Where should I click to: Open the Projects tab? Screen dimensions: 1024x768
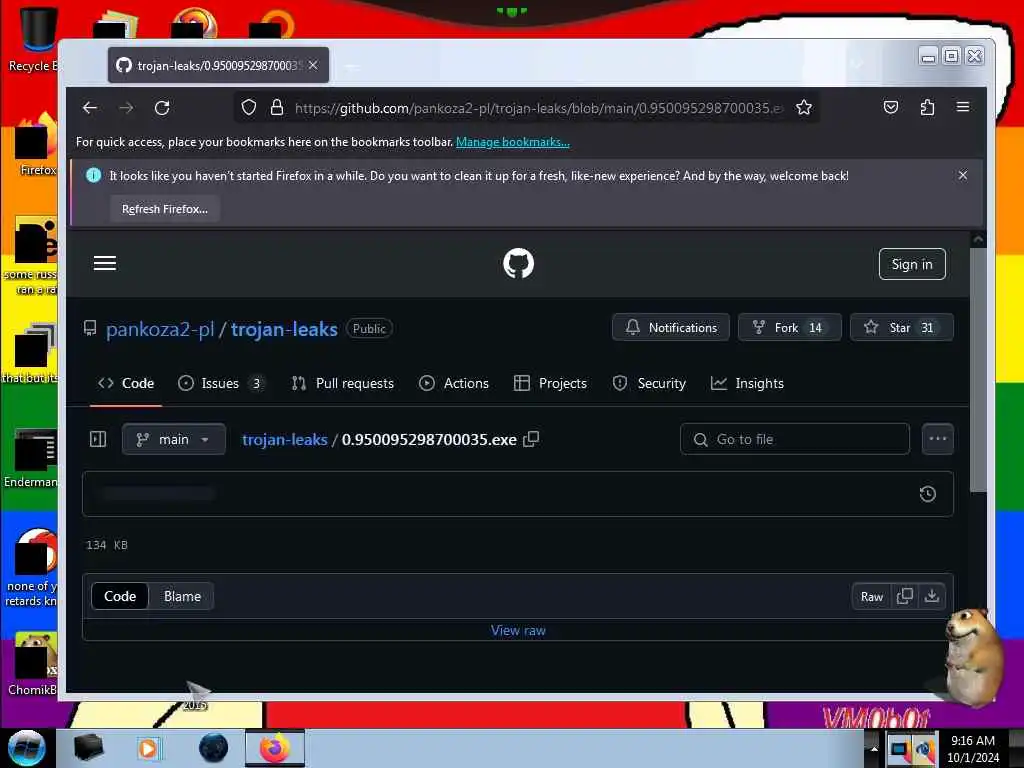[551, 383]
